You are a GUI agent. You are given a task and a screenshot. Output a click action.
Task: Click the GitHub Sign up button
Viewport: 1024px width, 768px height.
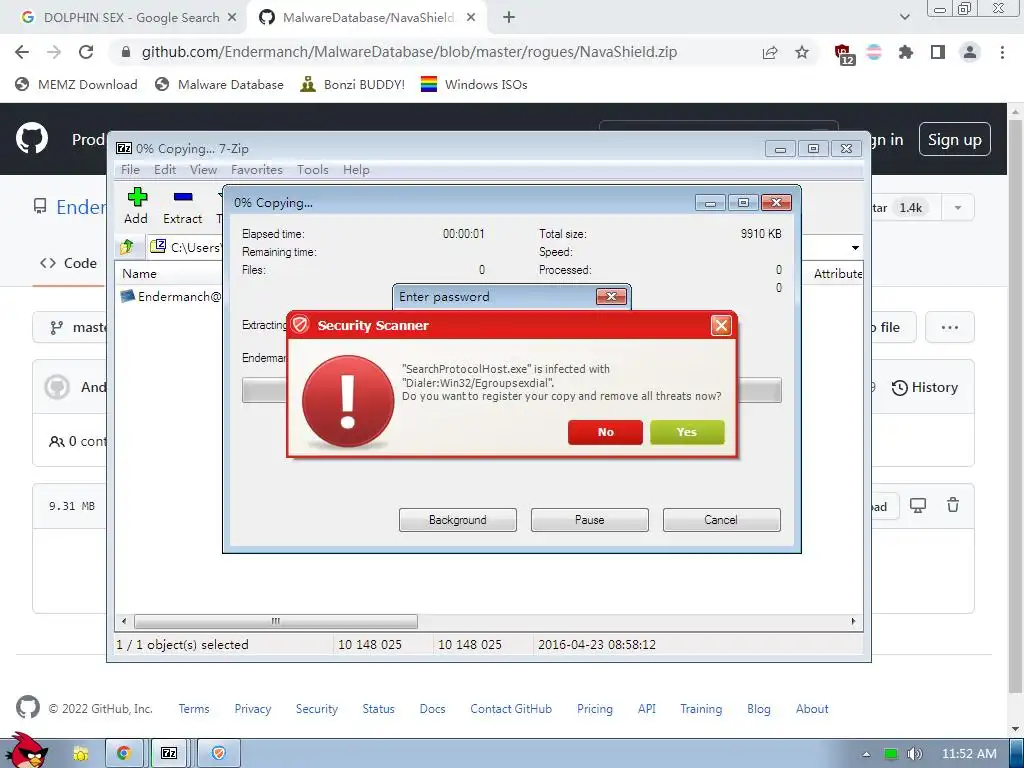[955, 139]
